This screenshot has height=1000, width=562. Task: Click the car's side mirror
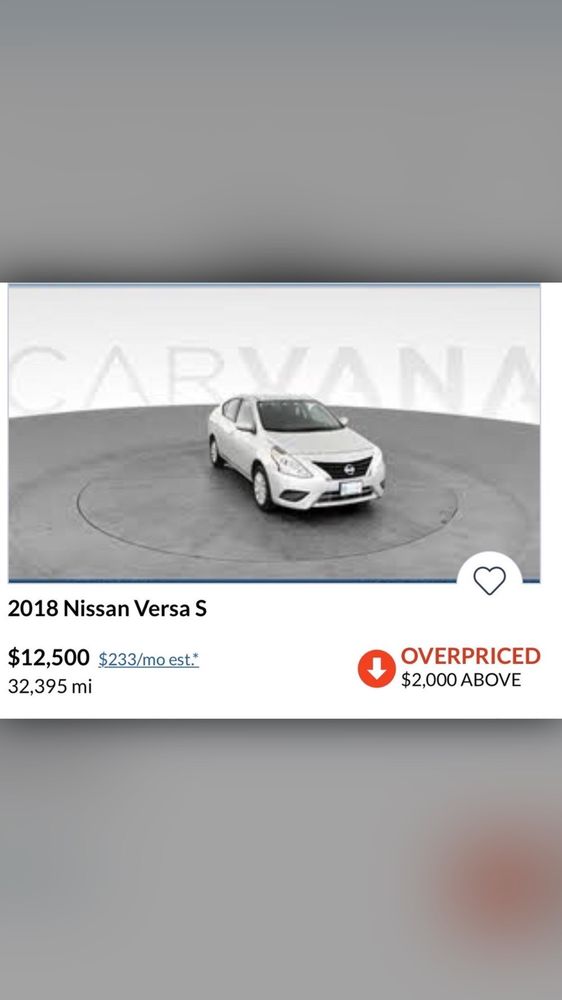point(245,426)
